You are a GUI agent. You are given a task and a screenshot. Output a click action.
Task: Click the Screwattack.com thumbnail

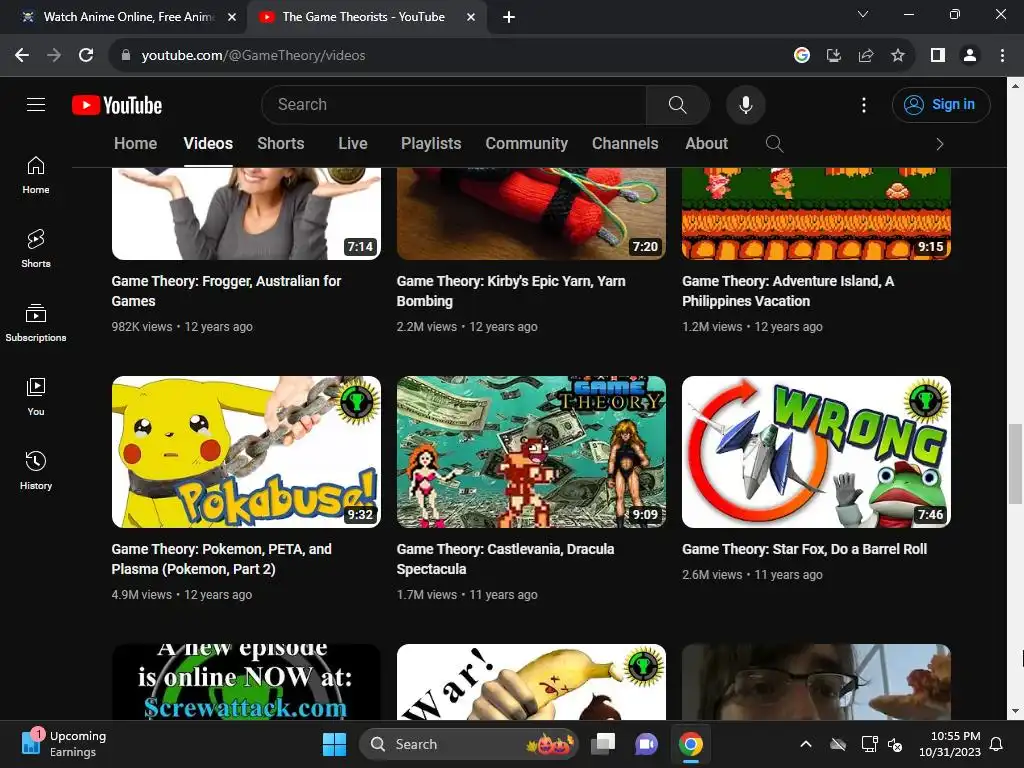(246, 682)
